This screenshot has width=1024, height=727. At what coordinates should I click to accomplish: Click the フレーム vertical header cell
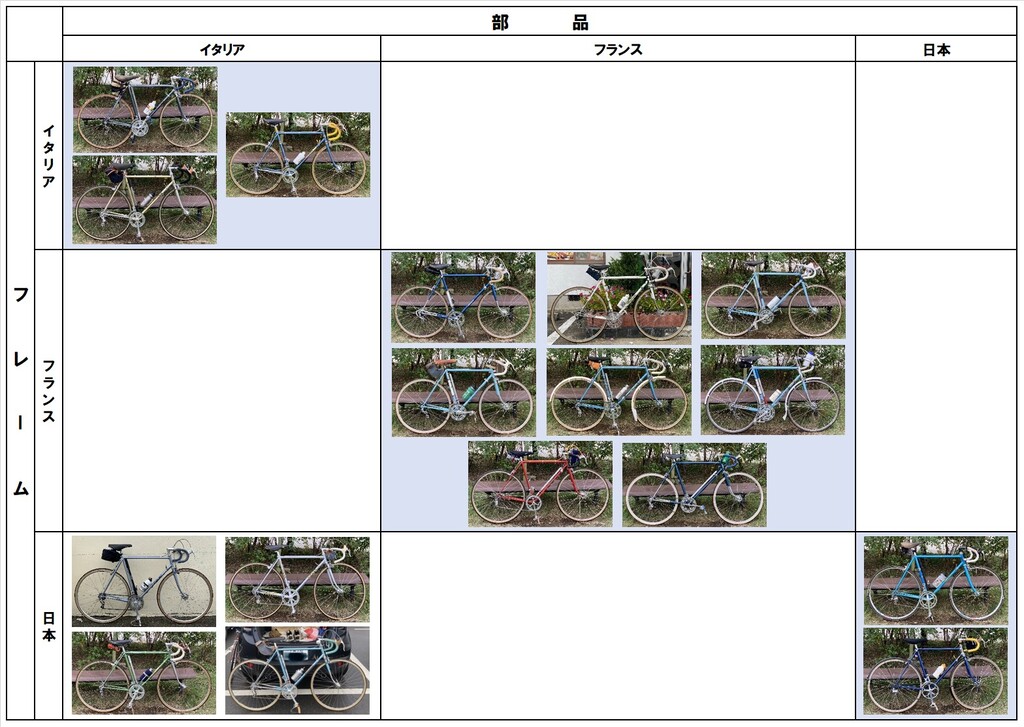coord(20,391)
